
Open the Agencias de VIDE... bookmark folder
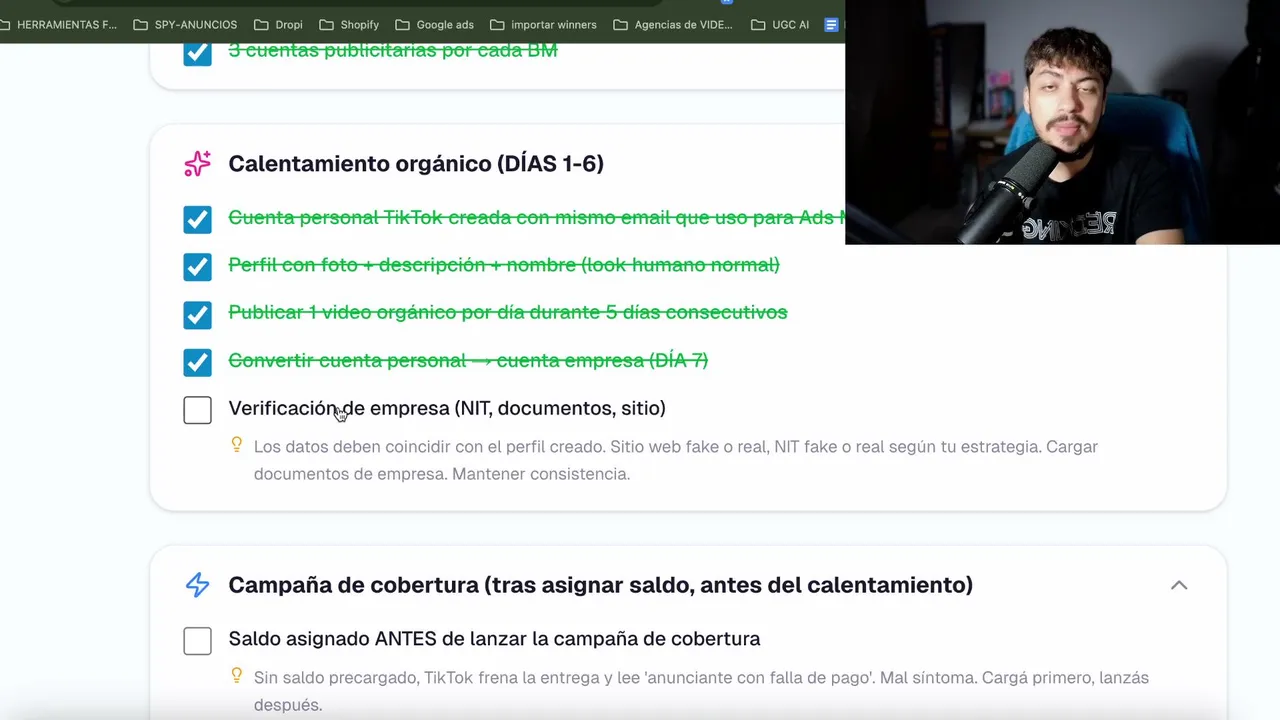tap(673, 24)
